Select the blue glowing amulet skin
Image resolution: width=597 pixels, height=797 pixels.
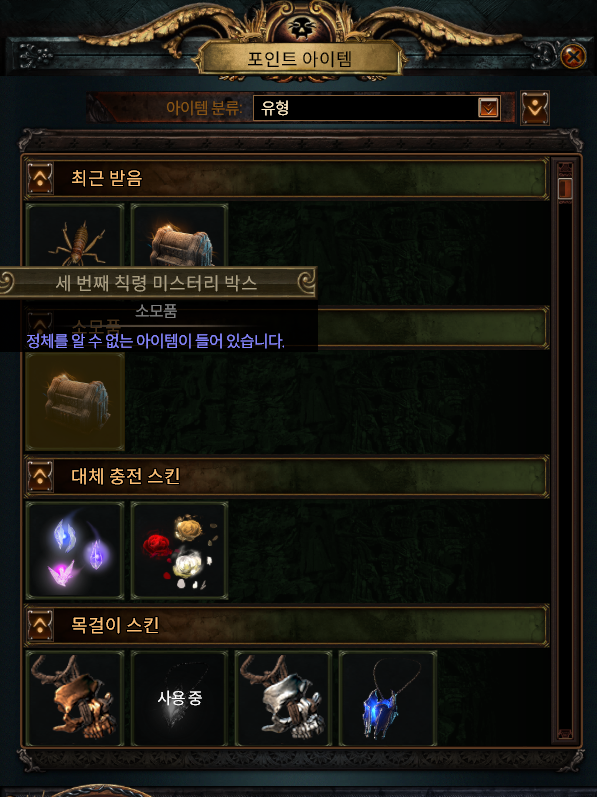[388, 698]
